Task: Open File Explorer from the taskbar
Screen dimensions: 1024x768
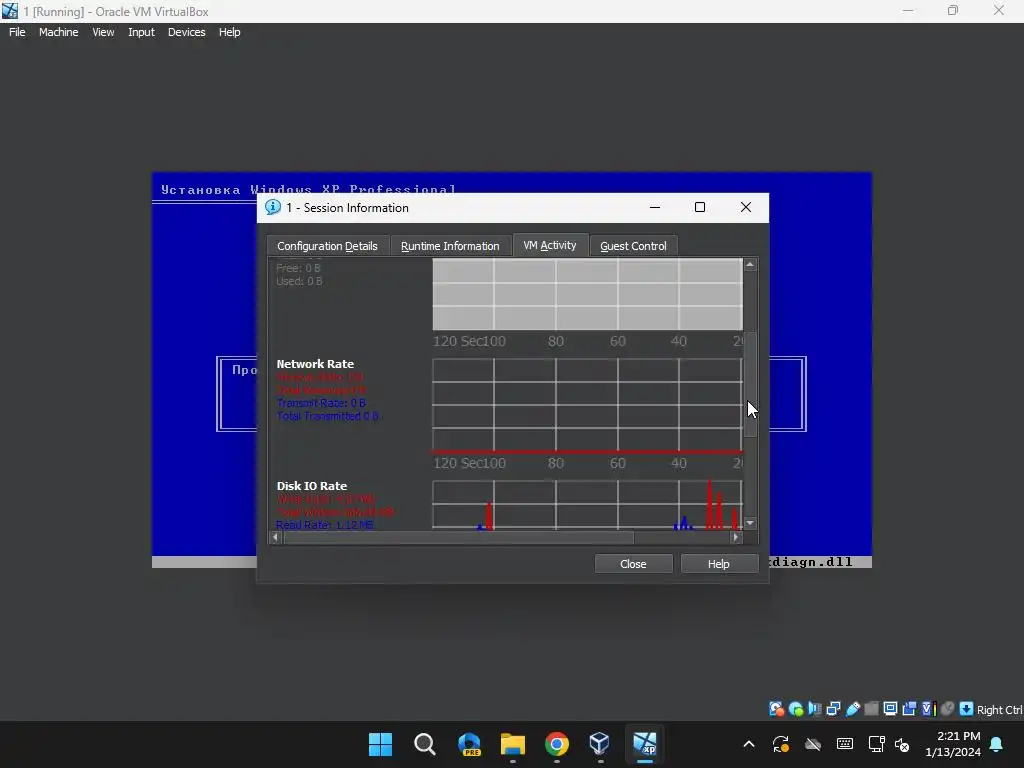Action: click(x=513, y=744)
